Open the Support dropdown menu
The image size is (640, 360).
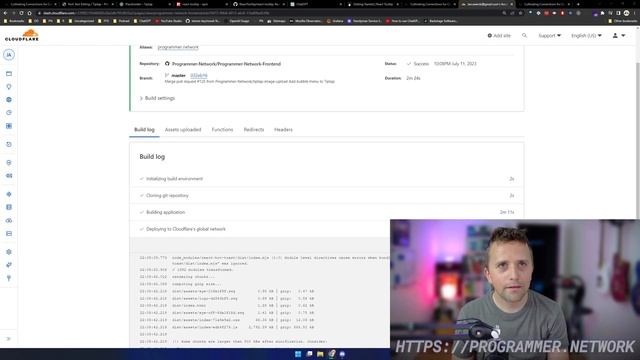pyautogui.click(x=549, y=36)
